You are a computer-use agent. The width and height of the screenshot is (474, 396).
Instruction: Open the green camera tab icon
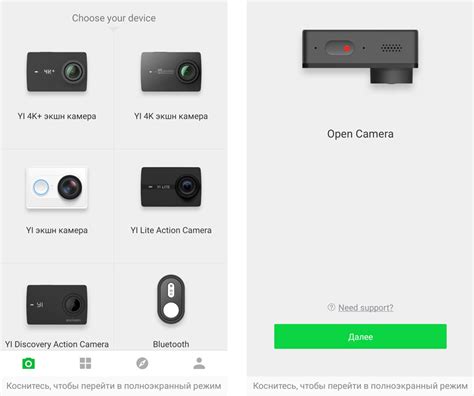[x=28, y=363]
